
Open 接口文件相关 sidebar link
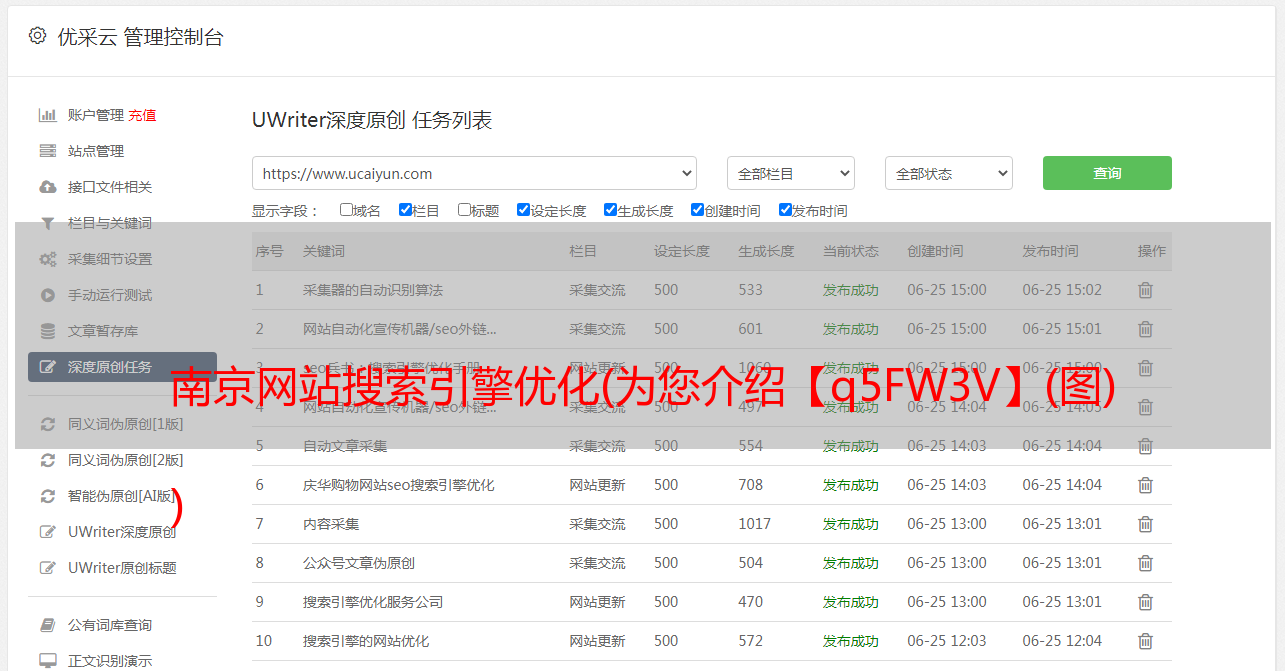pos(110,187)
